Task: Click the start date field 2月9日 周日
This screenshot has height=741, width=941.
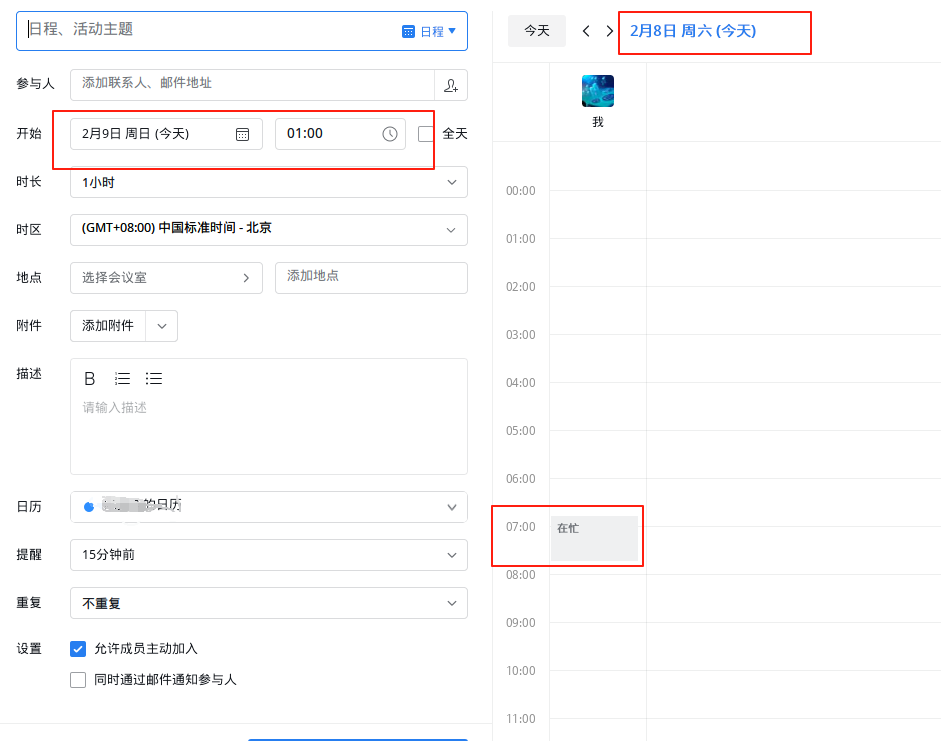Action: [166, 134]
